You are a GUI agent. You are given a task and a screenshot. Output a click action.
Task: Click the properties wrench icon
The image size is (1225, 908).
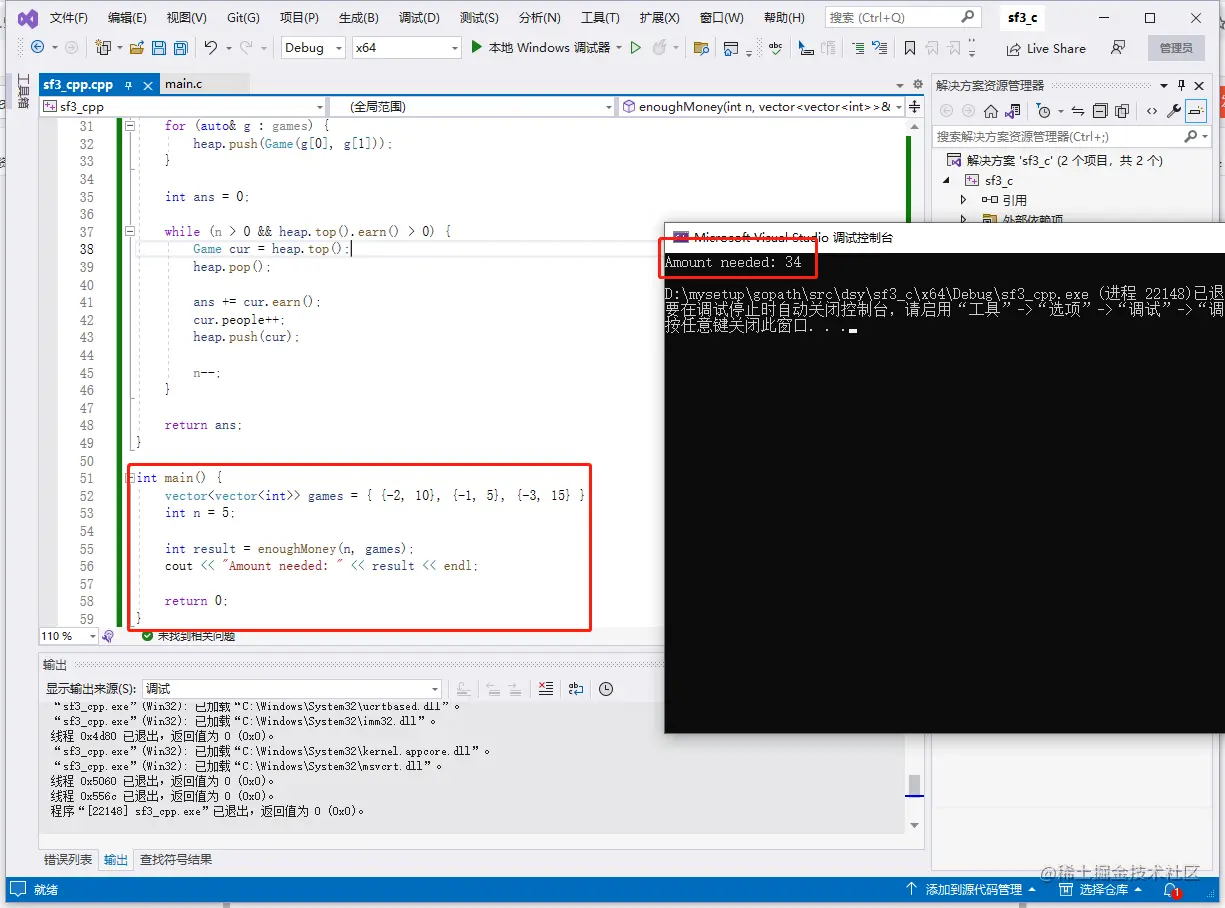1174,111
